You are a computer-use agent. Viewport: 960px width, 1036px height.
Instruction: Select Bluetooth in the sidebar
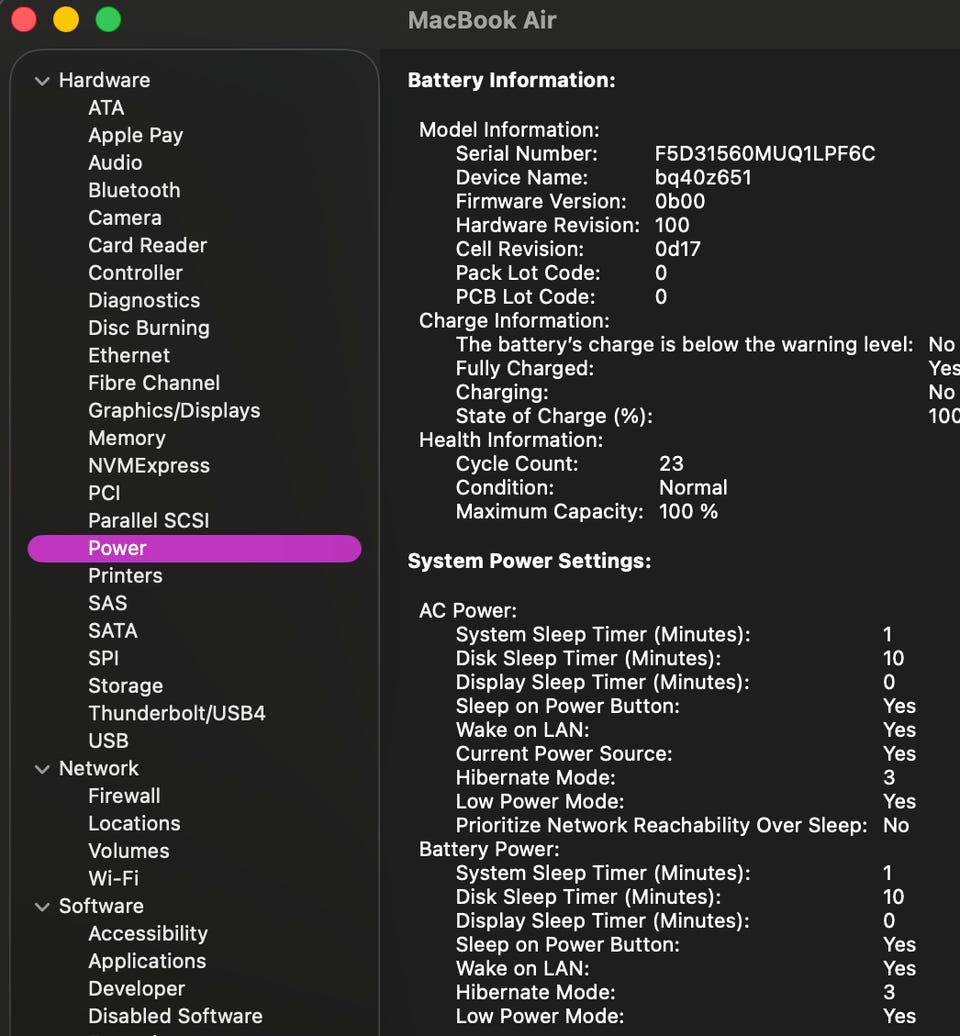pyautogui.click(x=134, y=190)
